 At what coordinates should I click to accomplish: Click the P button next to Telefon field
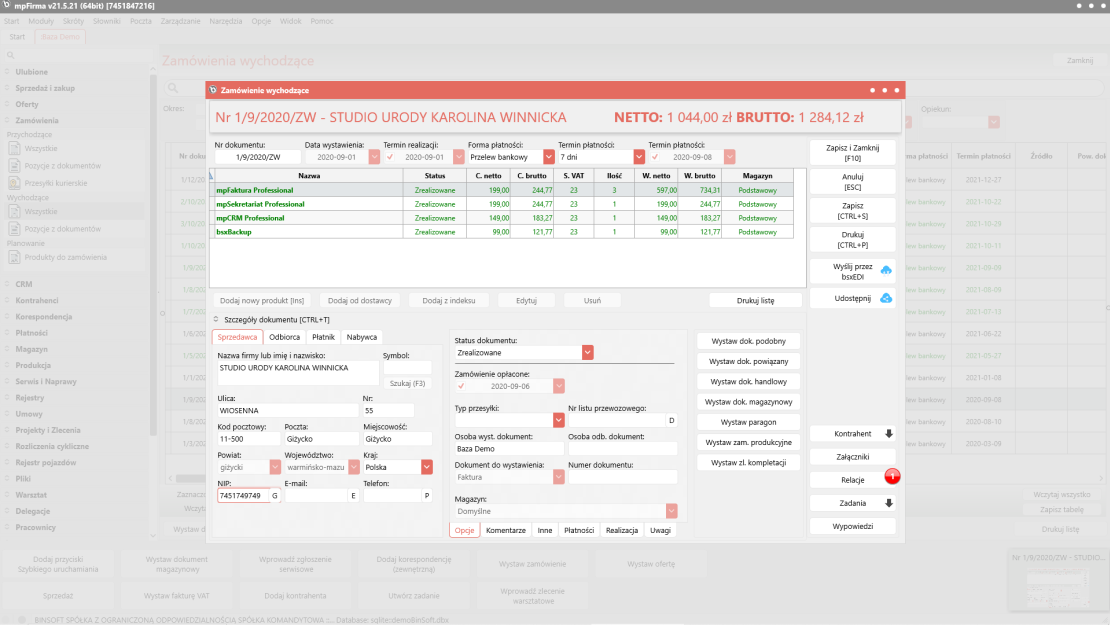pyautogui.click(x=427, y=495)
